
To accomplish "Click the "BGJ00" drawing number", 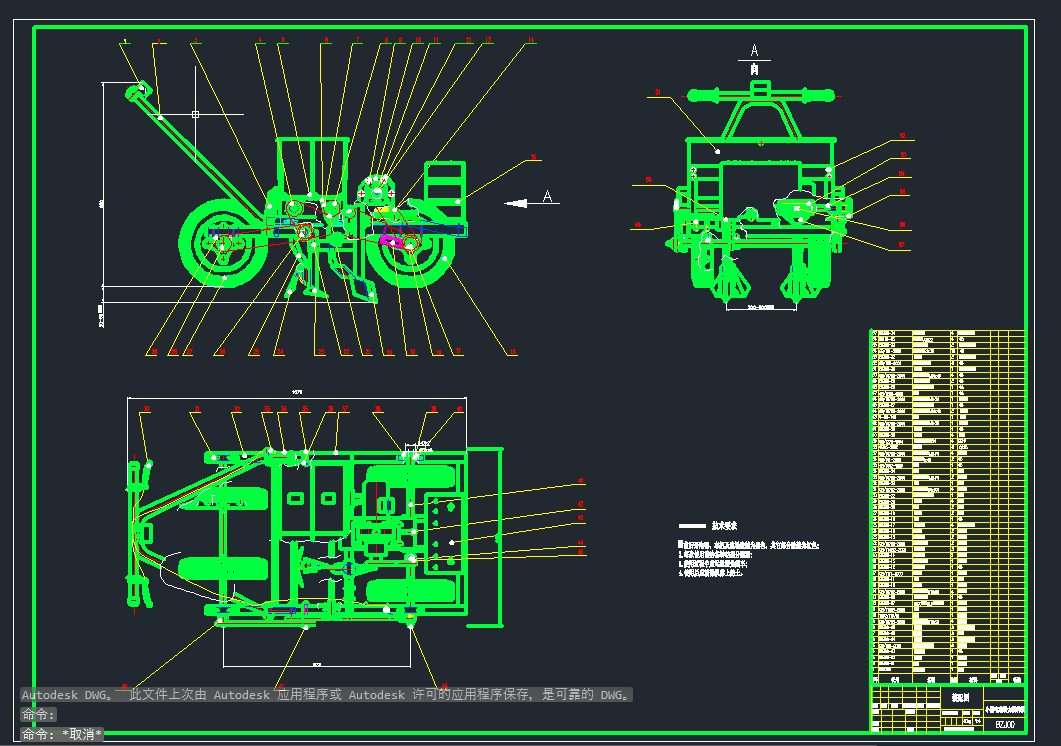I will [x=1005, y=725].
